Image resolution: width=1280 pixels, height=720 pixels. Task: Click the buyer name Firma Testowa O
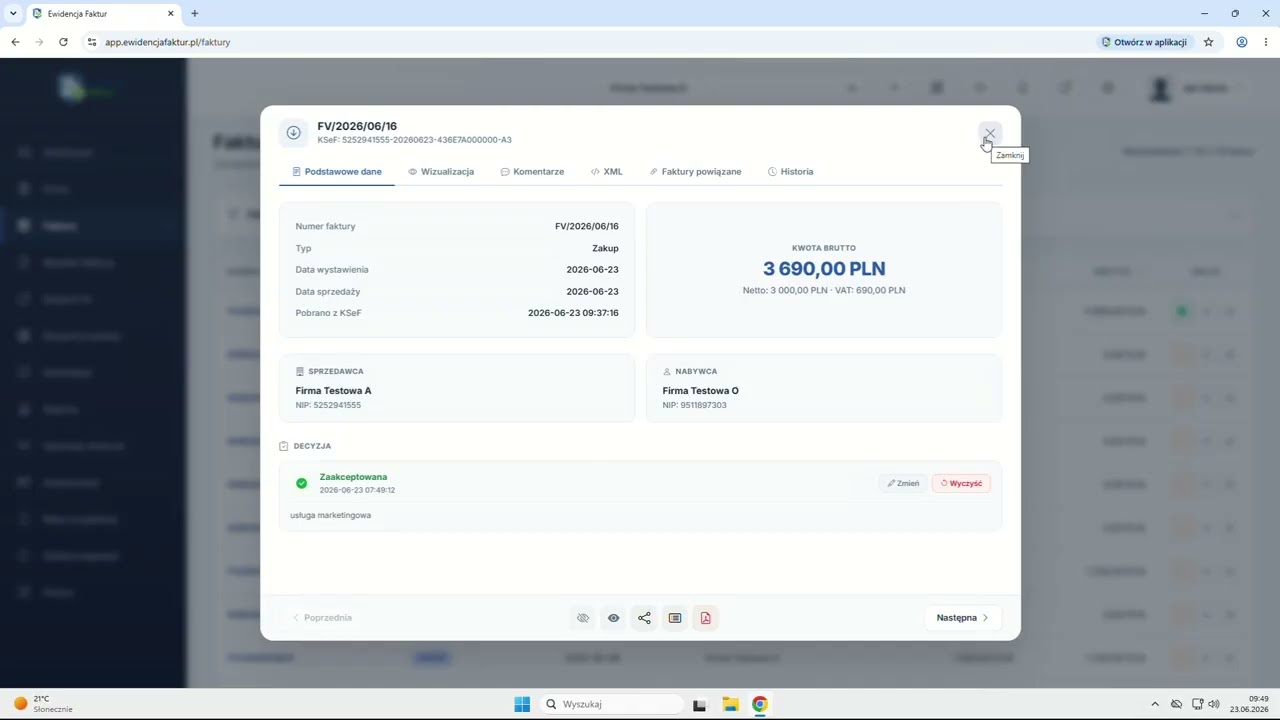pos(700,391)
